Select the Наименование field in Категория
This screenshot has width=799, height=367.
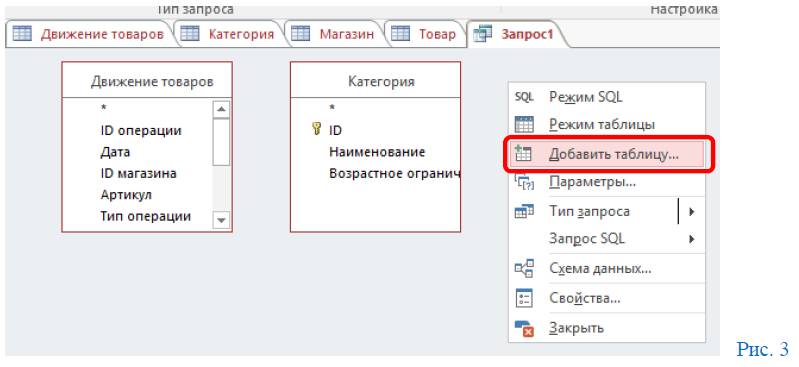coord(377,152)
